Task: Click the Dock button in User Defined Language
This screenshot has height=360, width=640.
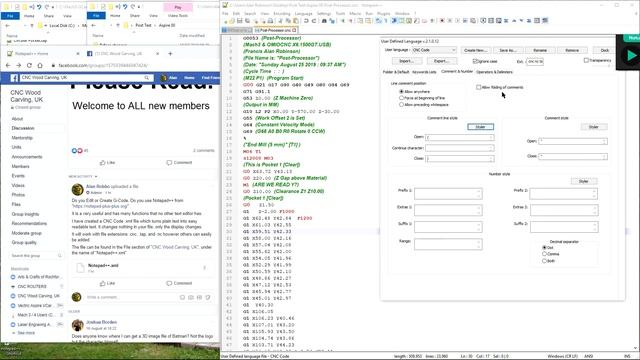Action: pyautogui.click(x=605, y=50)
